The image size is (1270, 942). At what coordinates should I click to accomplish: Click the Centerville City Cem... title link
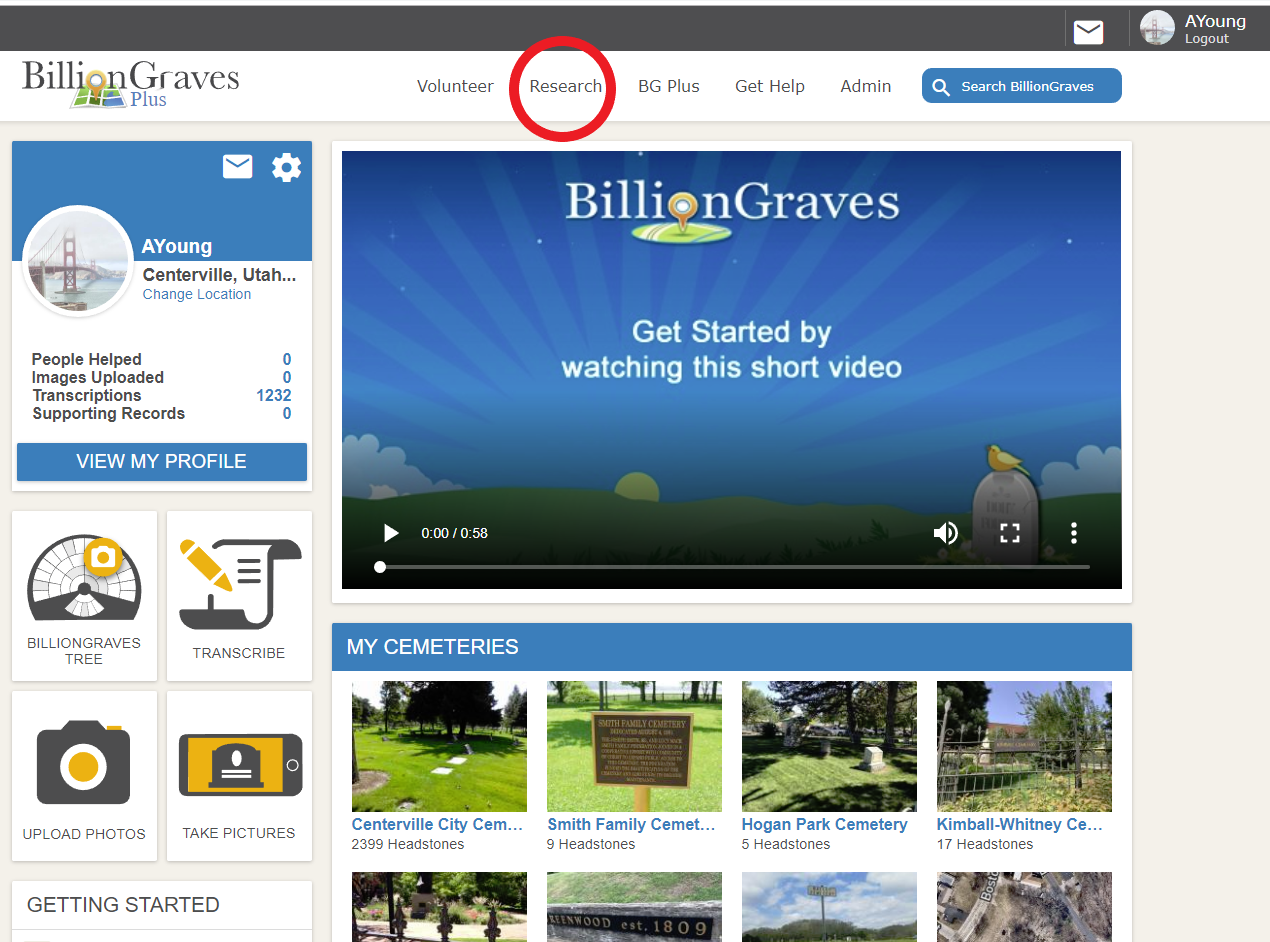pos(438,824)
